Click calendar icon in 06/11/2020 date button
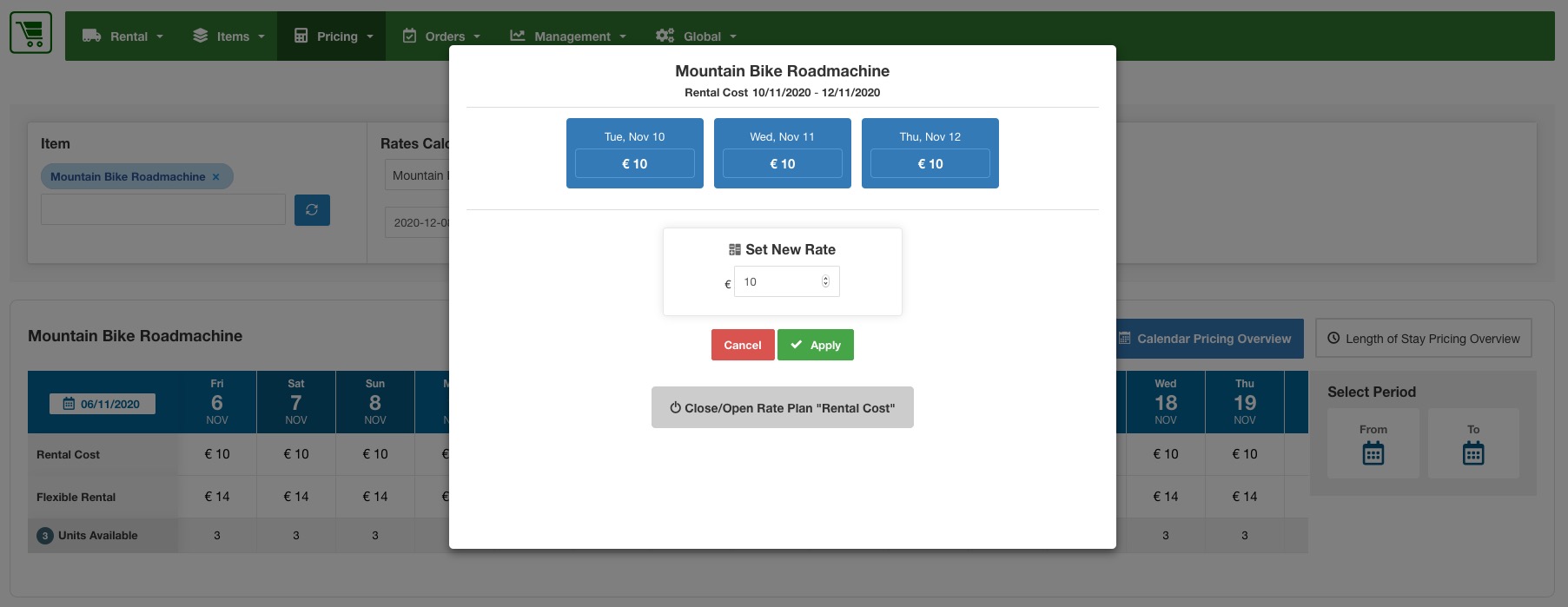 pyautogui.click(x=69, y=404)
